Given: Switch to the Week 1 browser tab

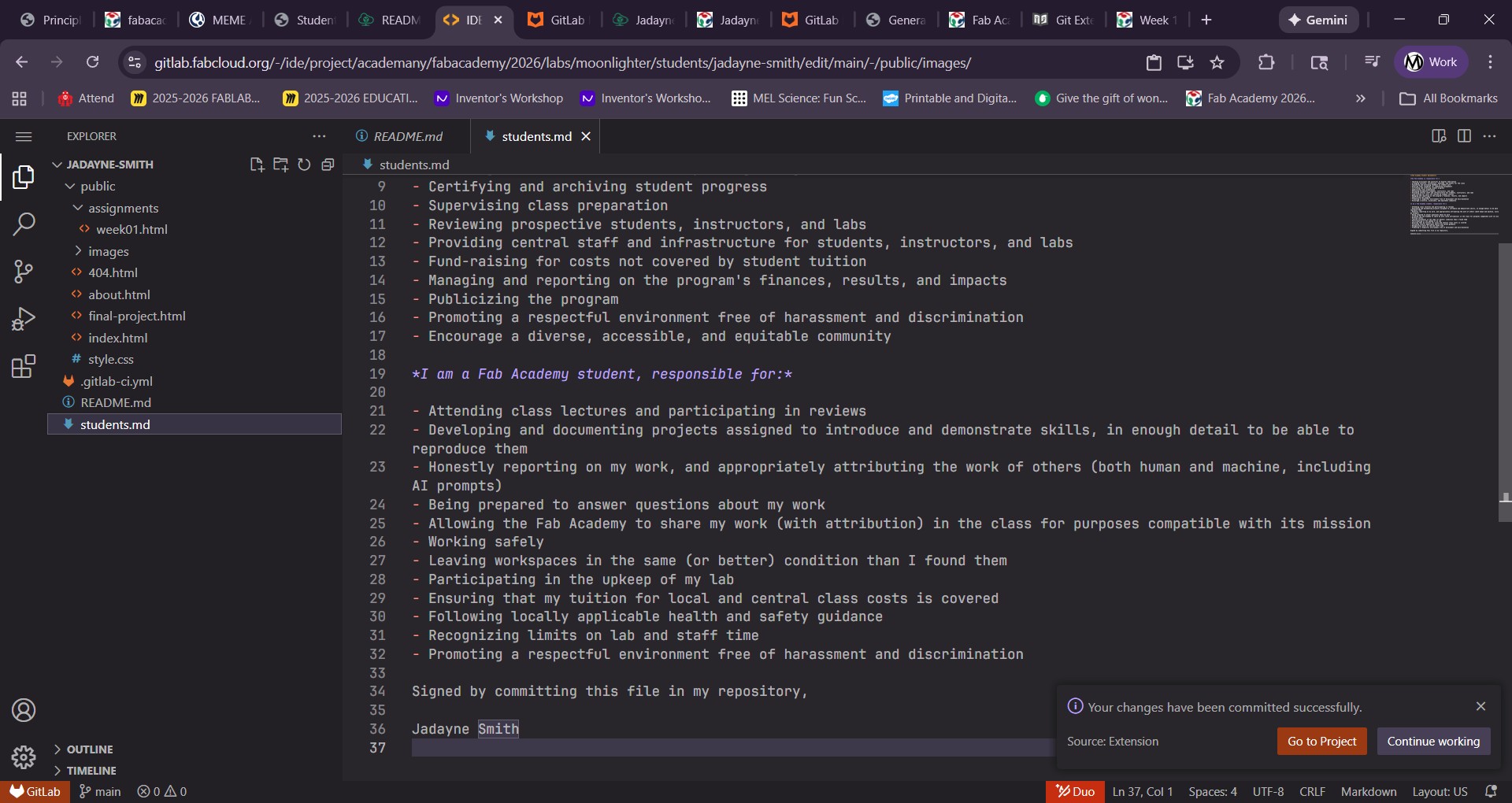Looking at the screenshot, I should (1147, 20).
